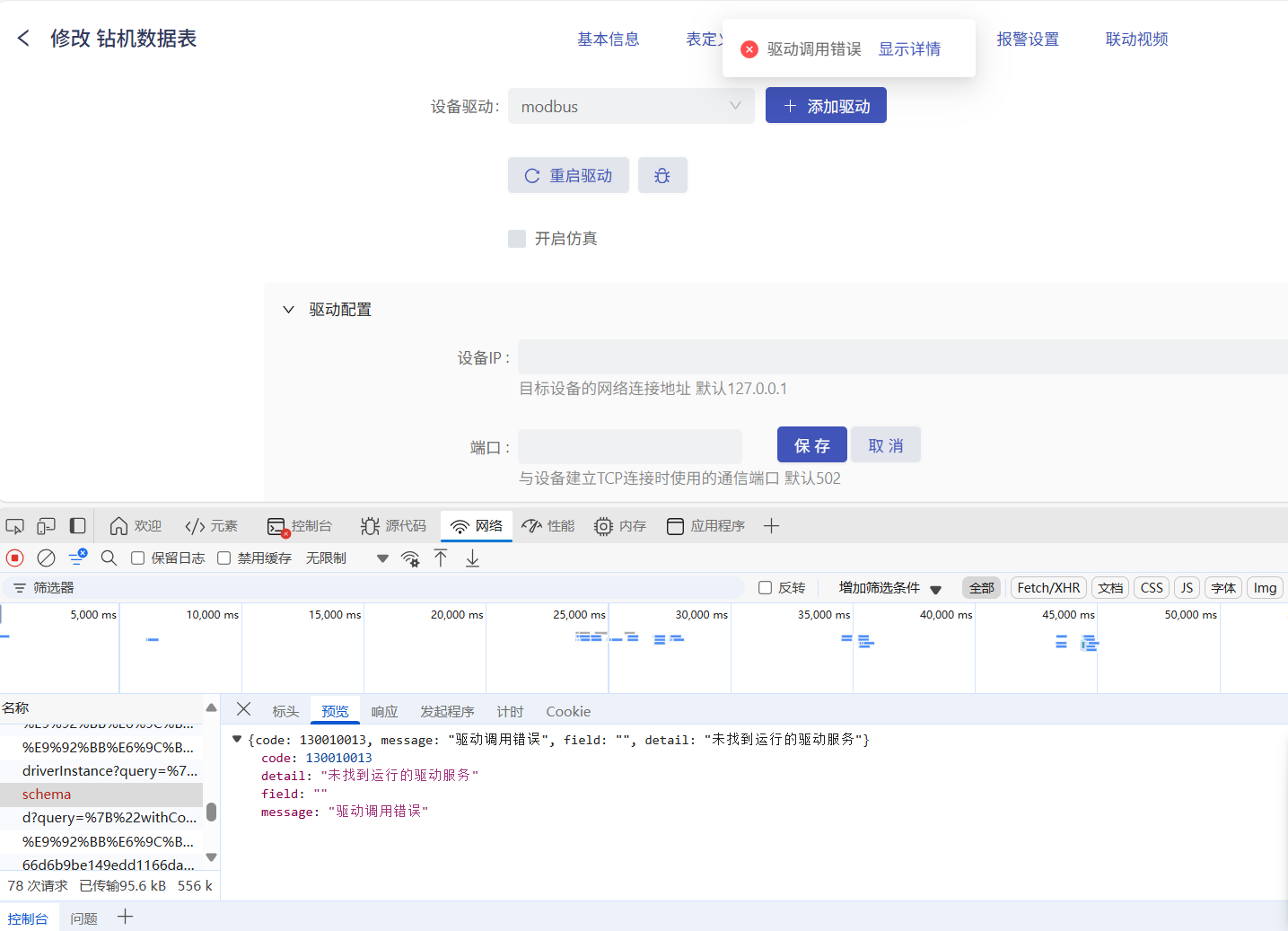Open the 计时 request tab
The image size is (1288, 931).
coord(510,711)
